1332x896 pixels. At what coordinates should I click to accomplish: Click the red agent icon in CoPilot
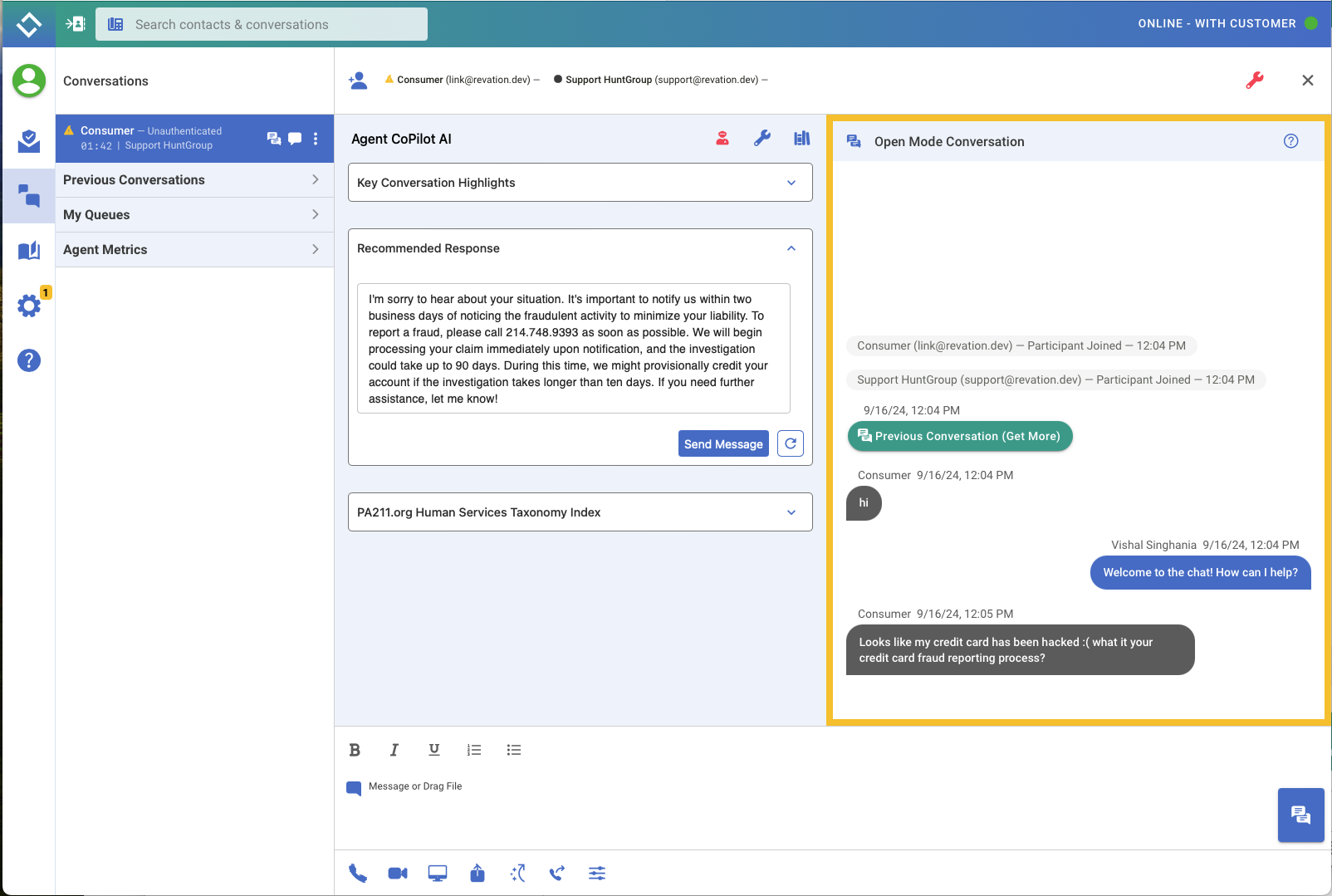coord(722,139)
